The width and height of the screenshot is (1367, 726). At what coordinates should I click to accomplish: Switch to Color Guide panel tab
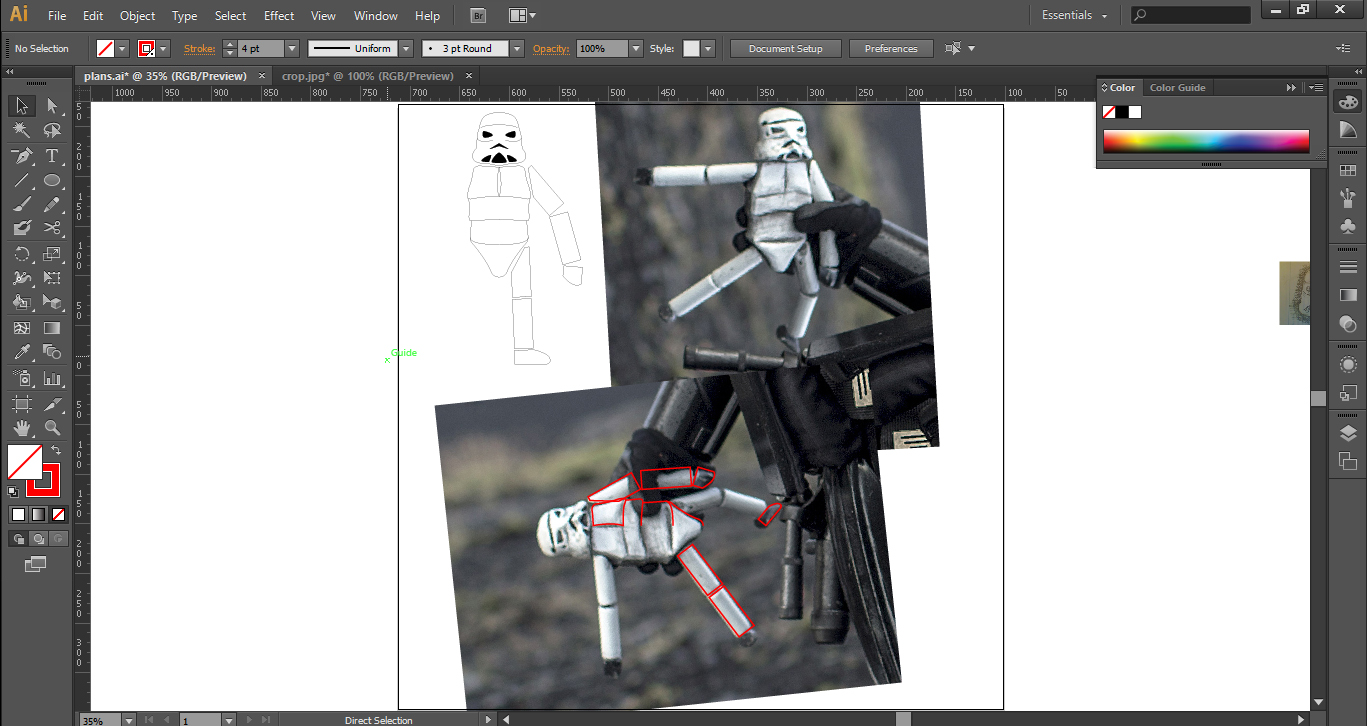click(1178, 87)
